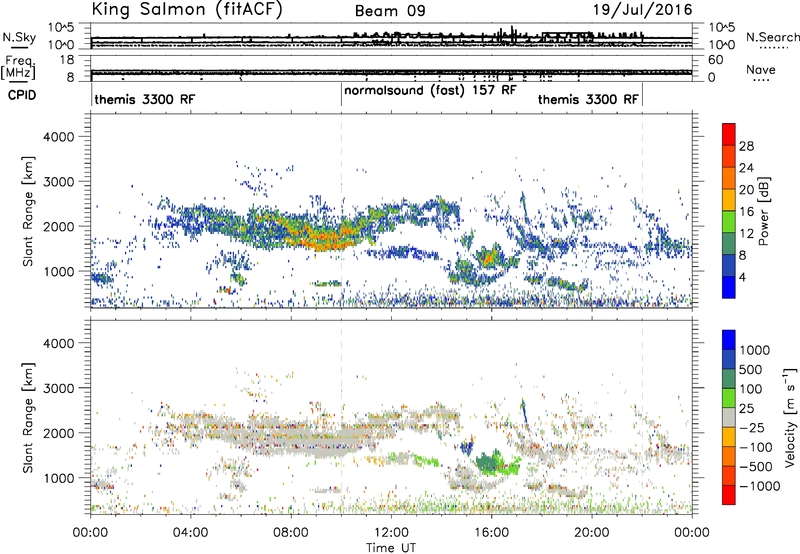Click the red bottom of Velocity color bar
800x554 pixels.
(x=729, y=495)
